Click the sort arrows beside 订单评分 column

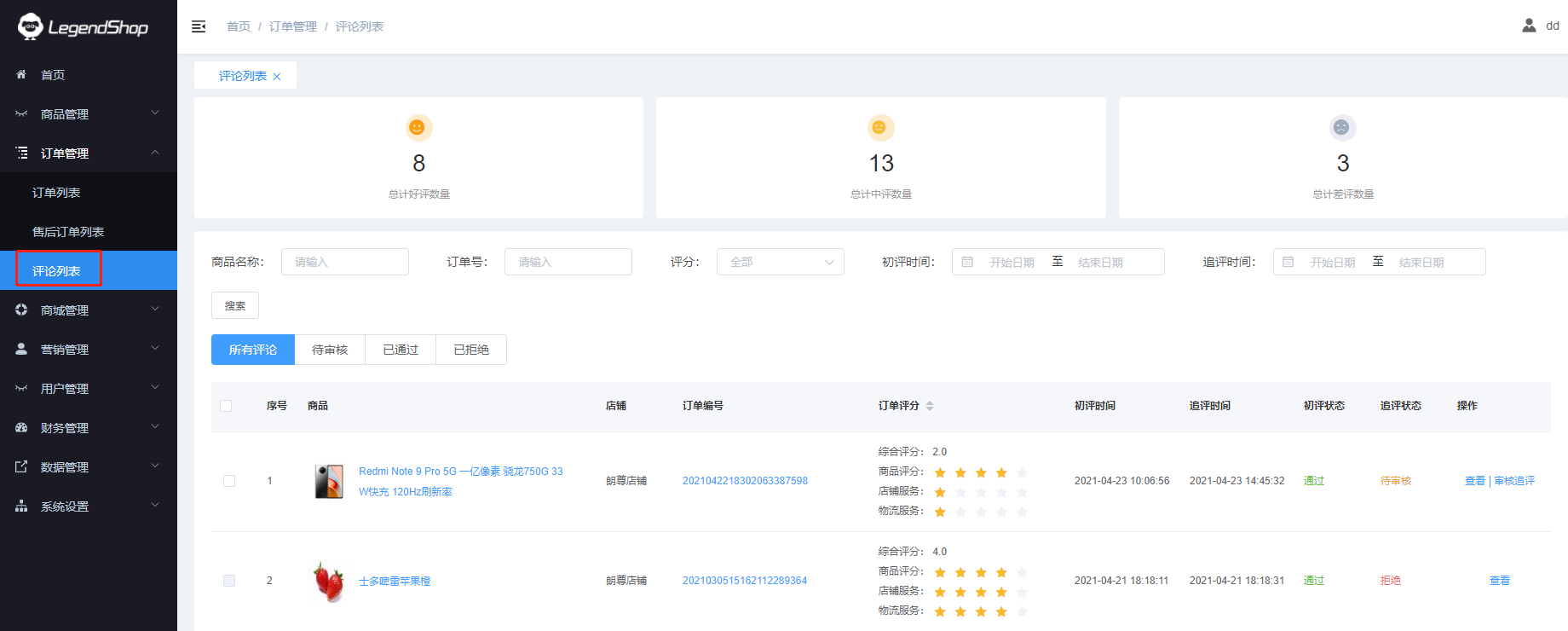930,406
